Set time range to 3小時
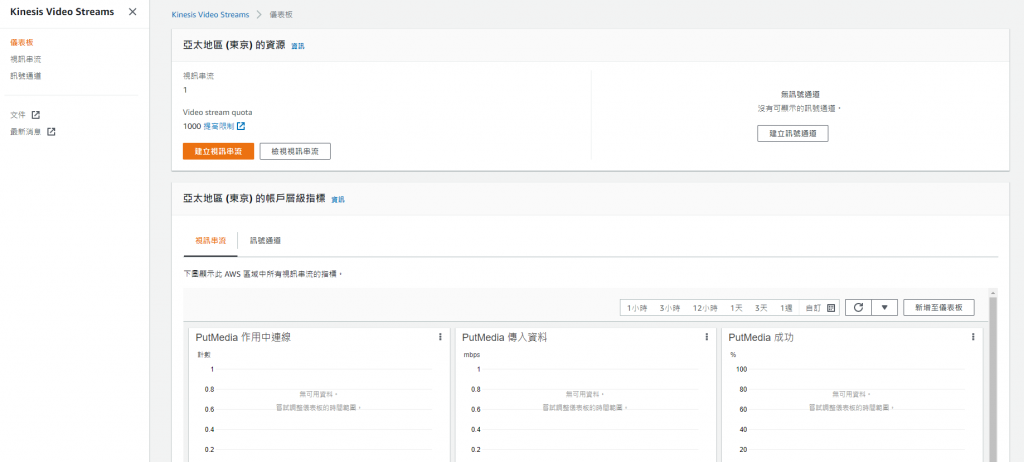The image size is (1024, 462). [669, 308]
